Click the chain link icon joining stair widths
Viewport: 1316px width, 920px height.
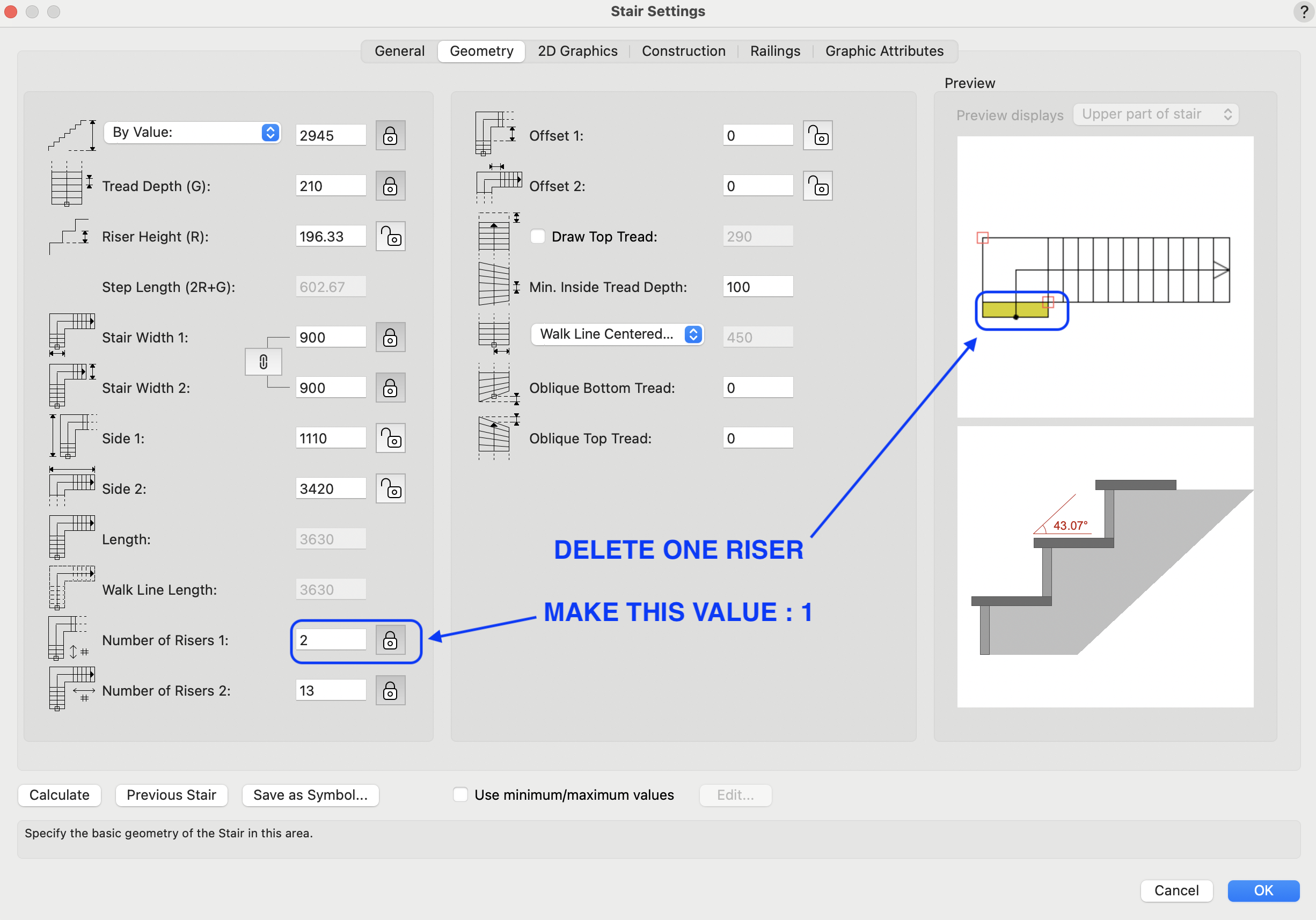click(x=263, y=362)
